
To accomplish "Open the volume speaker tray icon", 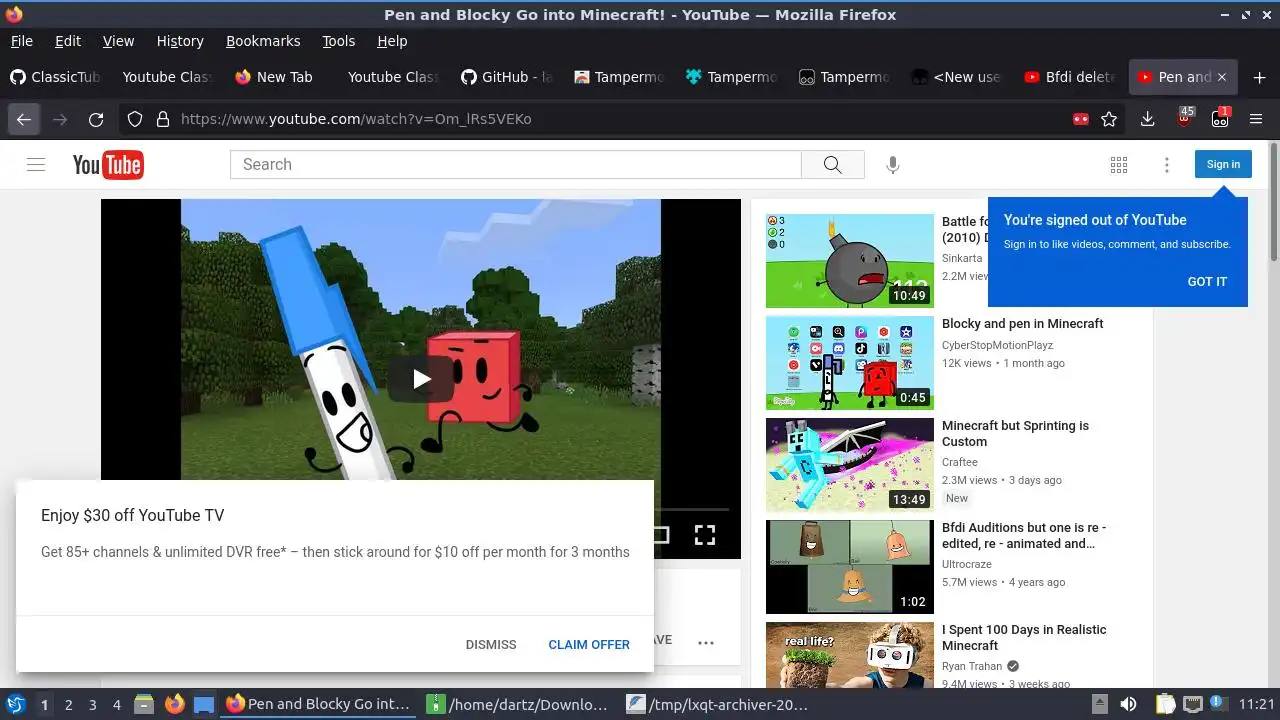I will click(x=1128, y=704).
